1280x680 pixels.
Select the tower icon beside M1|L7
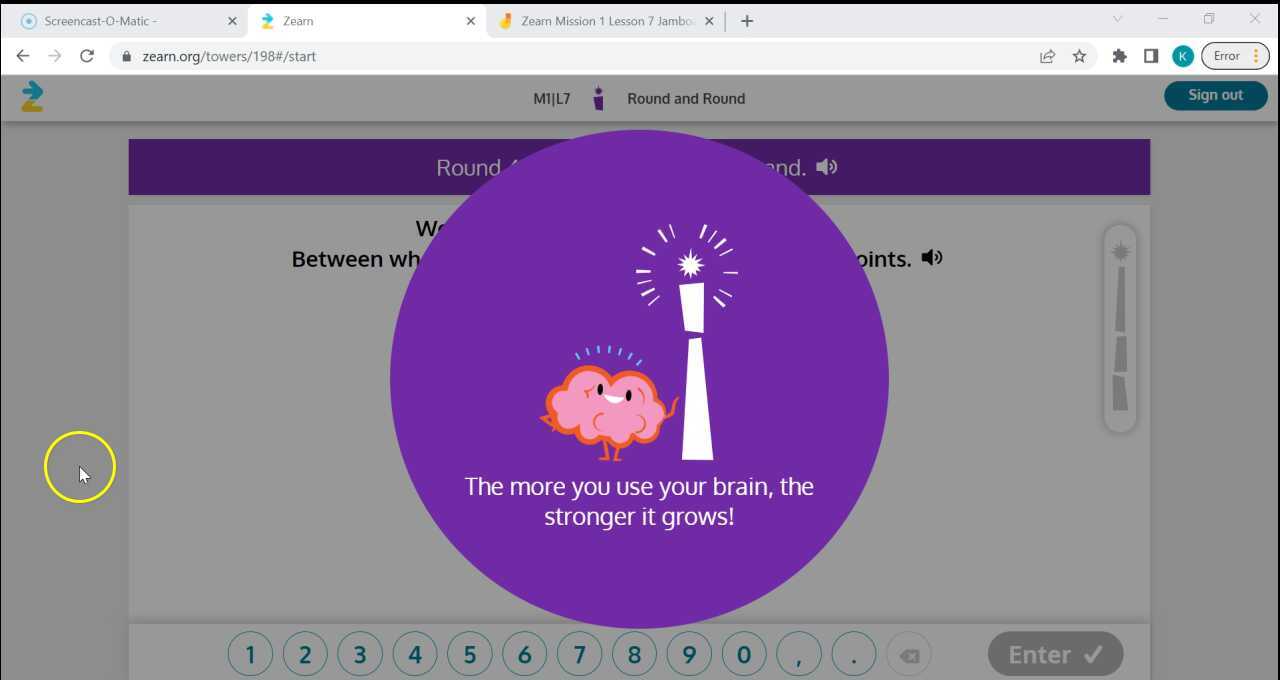coord(598,98)
